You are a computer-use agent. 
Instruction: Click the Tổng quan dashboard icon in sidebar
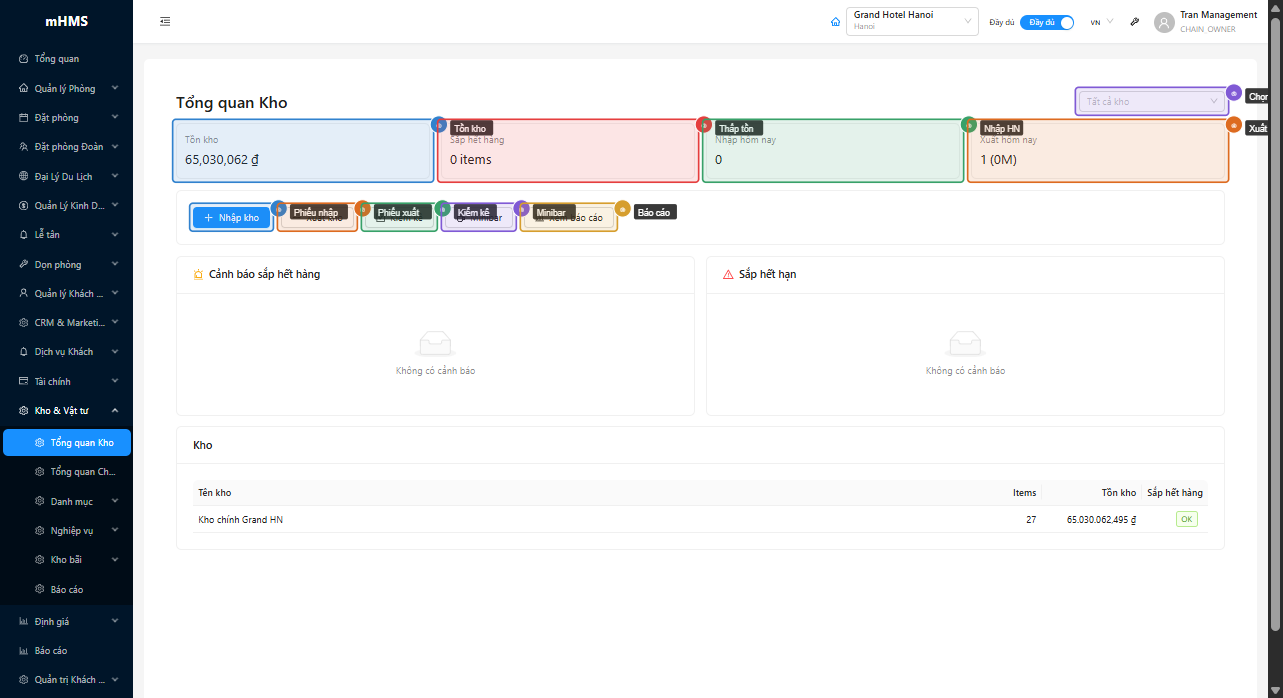(24, 59)
